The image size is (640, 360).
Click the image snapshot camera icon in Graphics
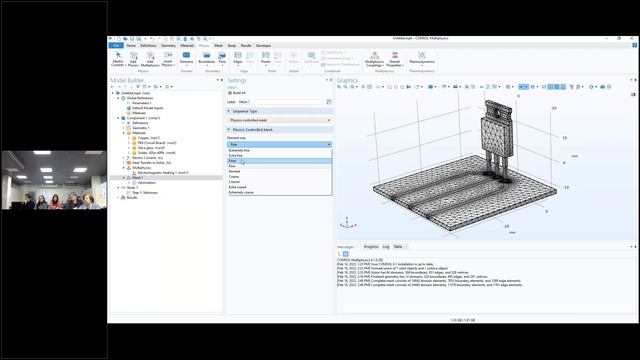pos(602,87)
